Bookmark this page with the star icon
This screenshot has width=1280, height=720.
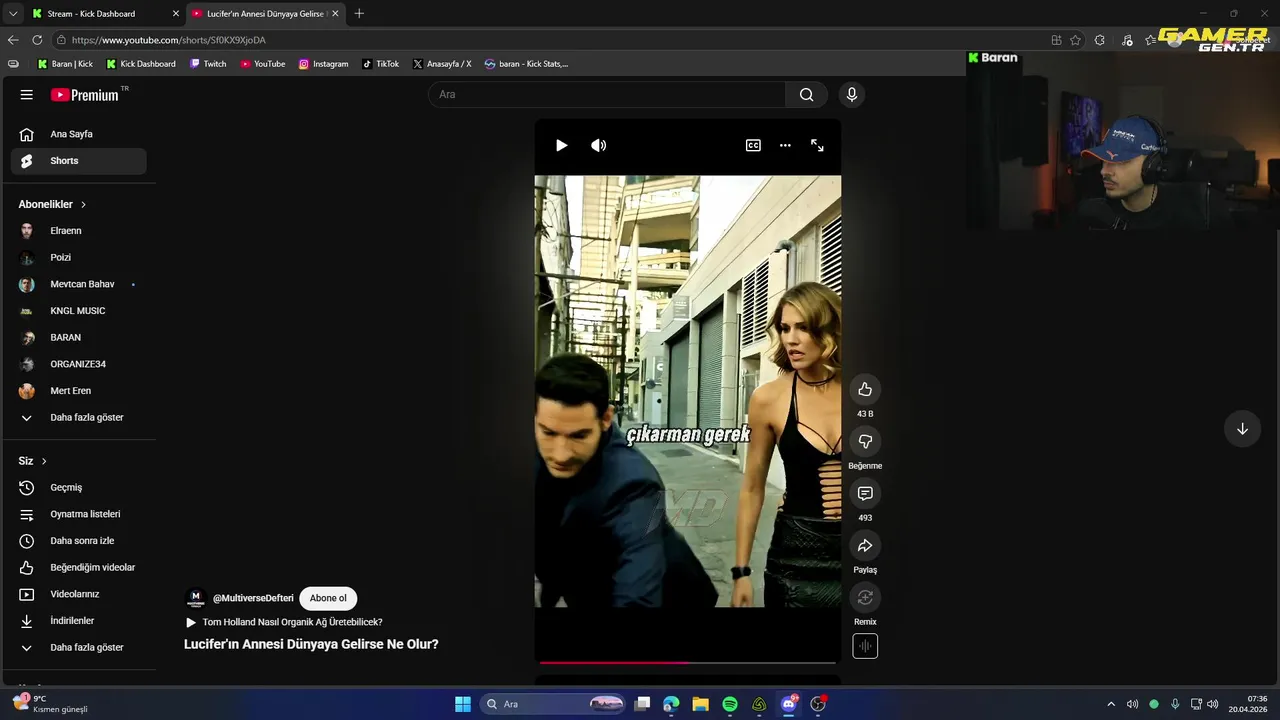[x=1075, y=40]
